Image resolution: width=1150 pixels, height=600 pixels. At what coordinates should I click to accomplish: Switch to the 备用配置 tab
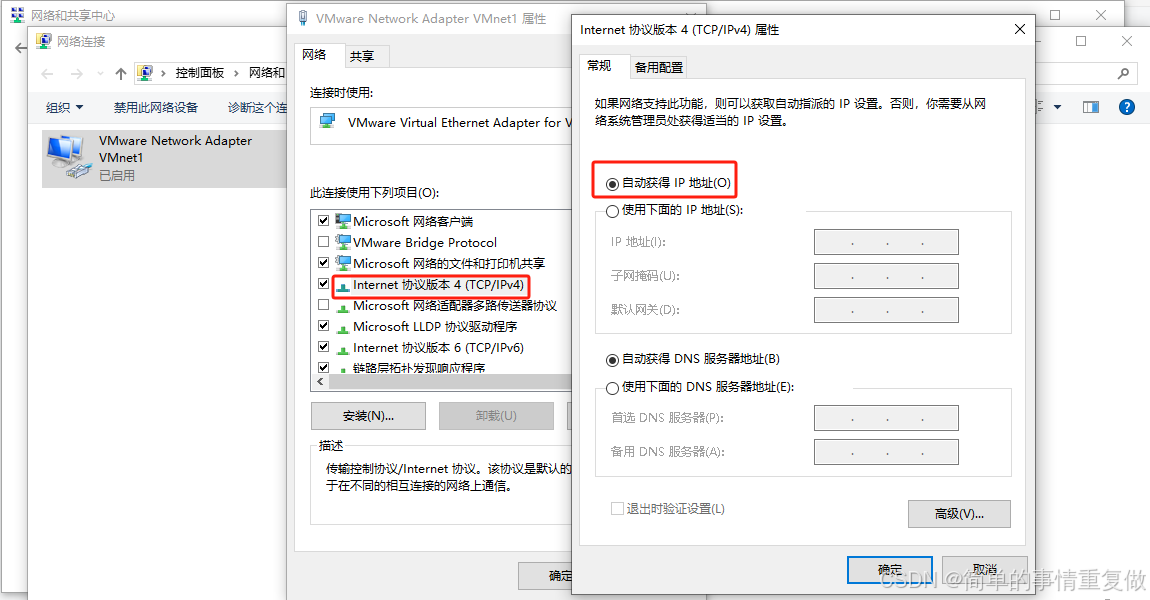point(659,67)
